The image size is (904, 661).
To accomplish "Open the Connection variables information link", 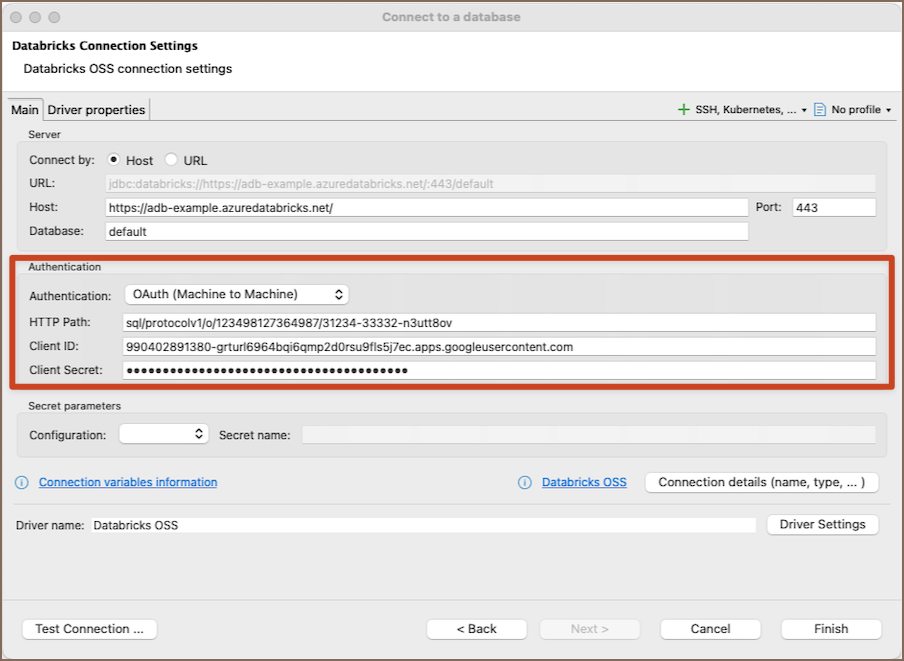I will (x=128, y=482).
